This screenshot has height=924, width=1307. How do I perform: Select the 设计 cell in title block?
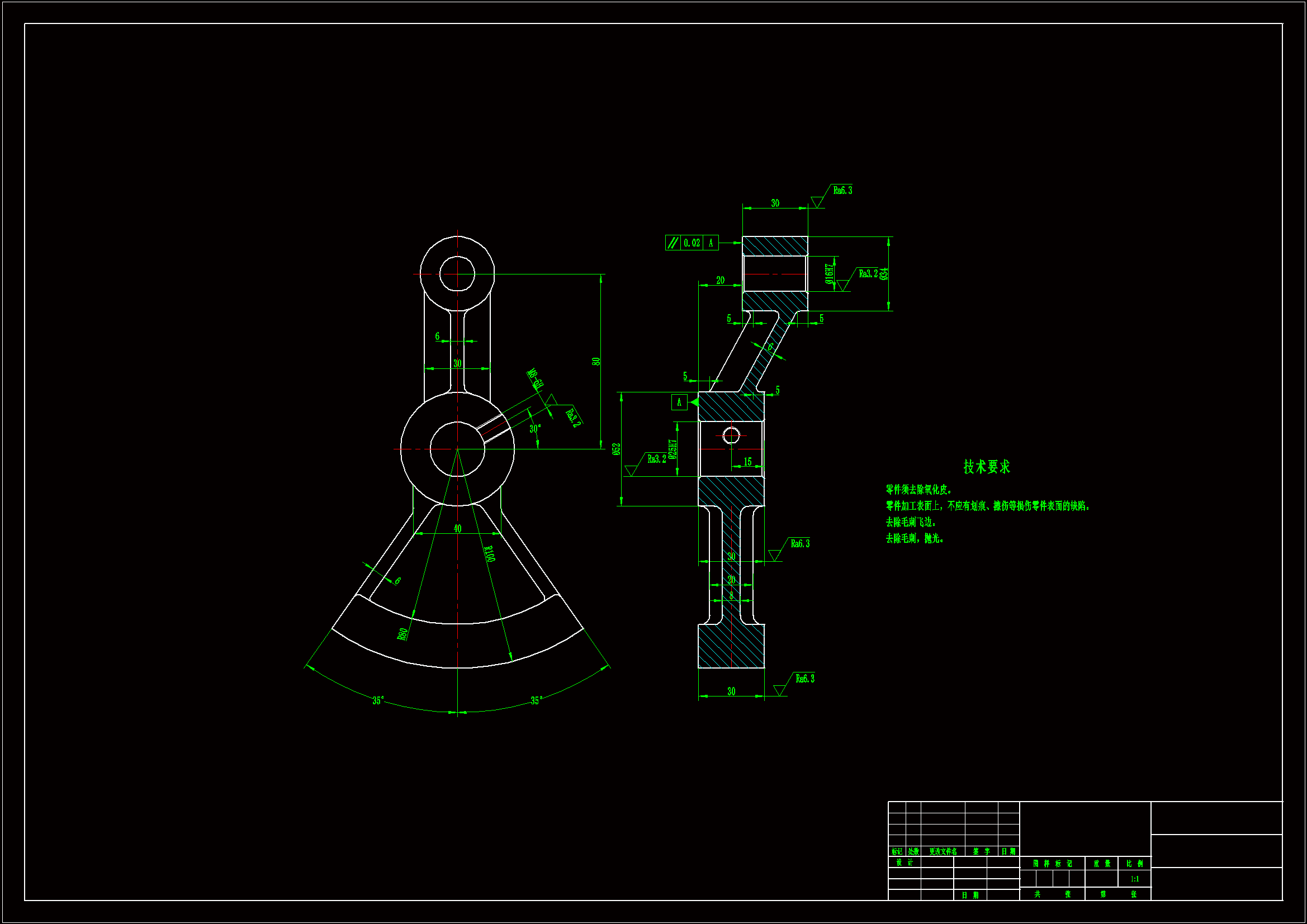click(904, 863)
